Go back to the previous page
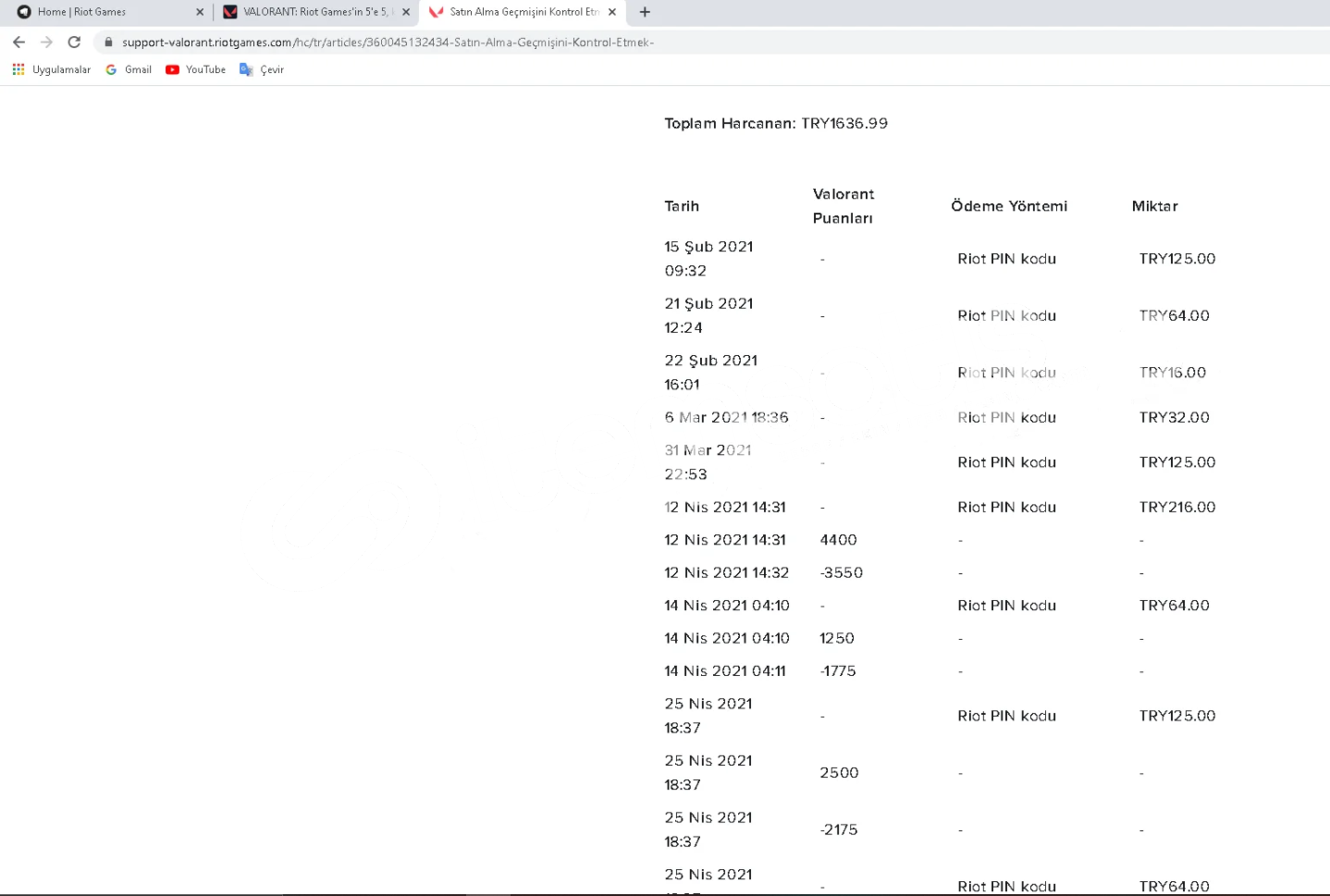Image resolution: width=1330 pixels, height=896 pixels. point(18,42)
